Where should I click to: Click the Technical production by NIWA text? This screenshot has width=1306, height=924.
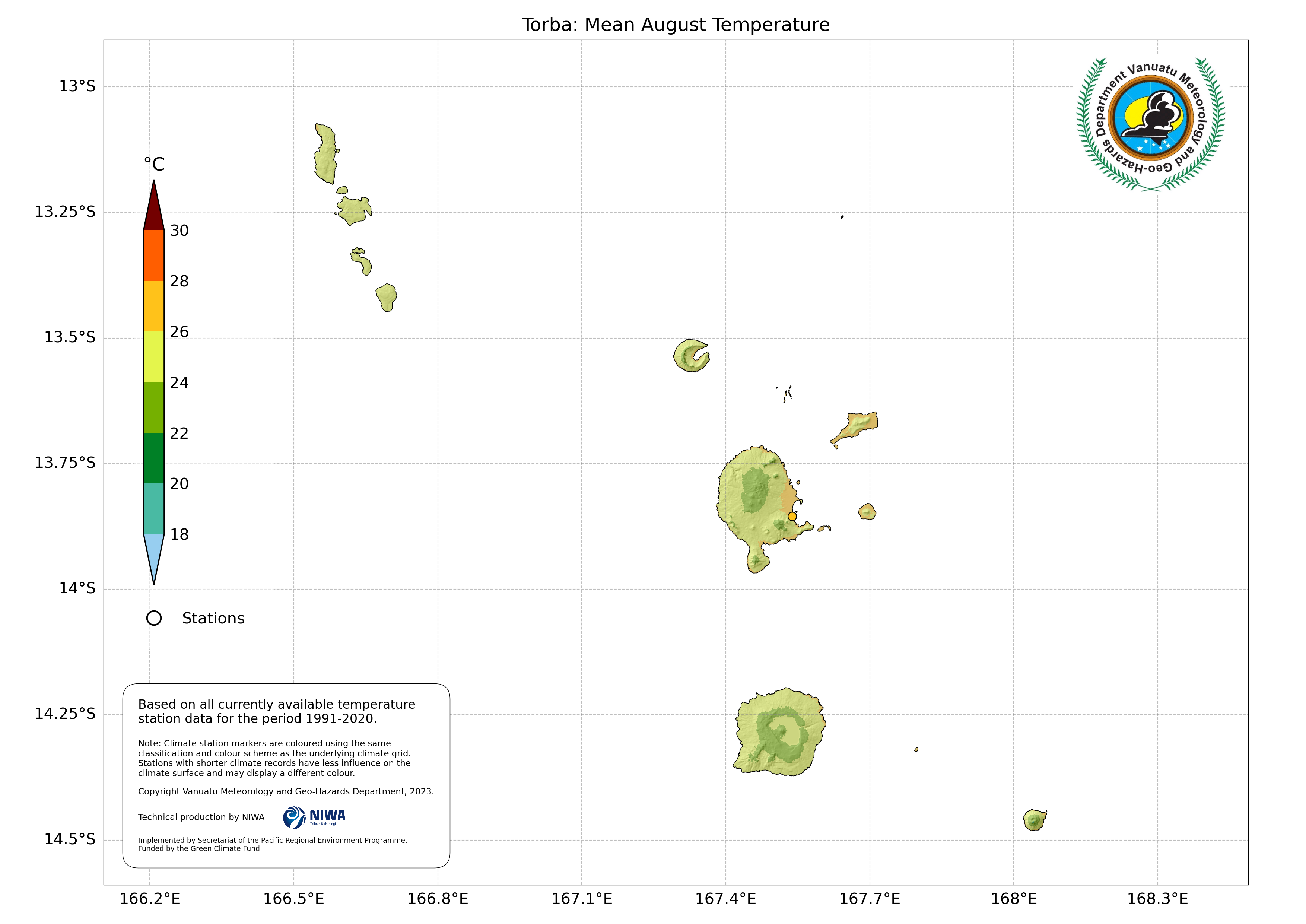tap(201, 817)
